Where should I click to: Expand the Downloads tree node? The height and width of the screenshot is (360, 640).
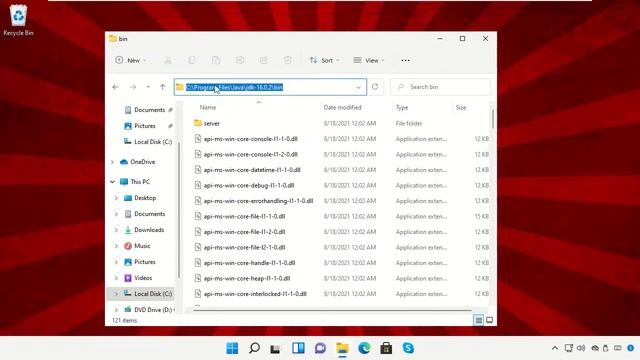[116, 230]
